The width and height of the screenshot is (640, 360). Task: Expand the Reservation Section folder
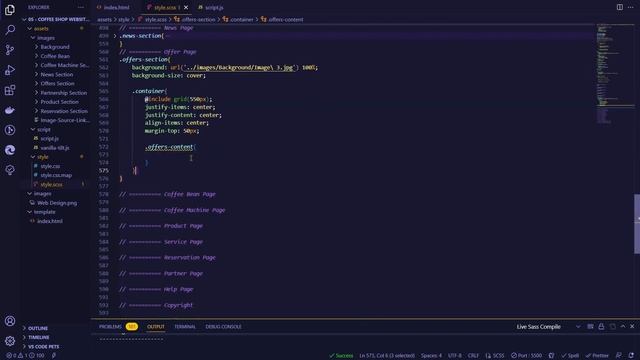(x=64, y=111)
